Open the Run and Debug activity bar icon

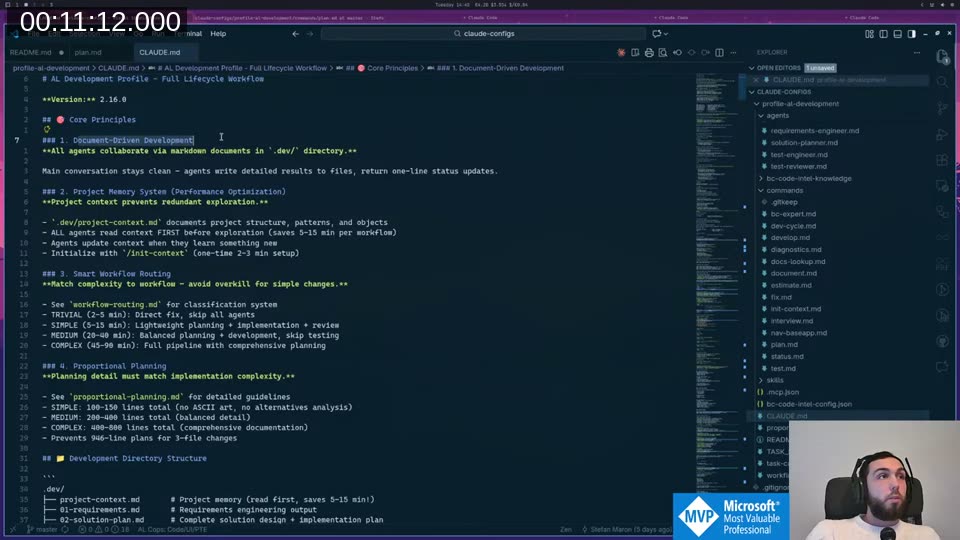click(x=942, y=134)
